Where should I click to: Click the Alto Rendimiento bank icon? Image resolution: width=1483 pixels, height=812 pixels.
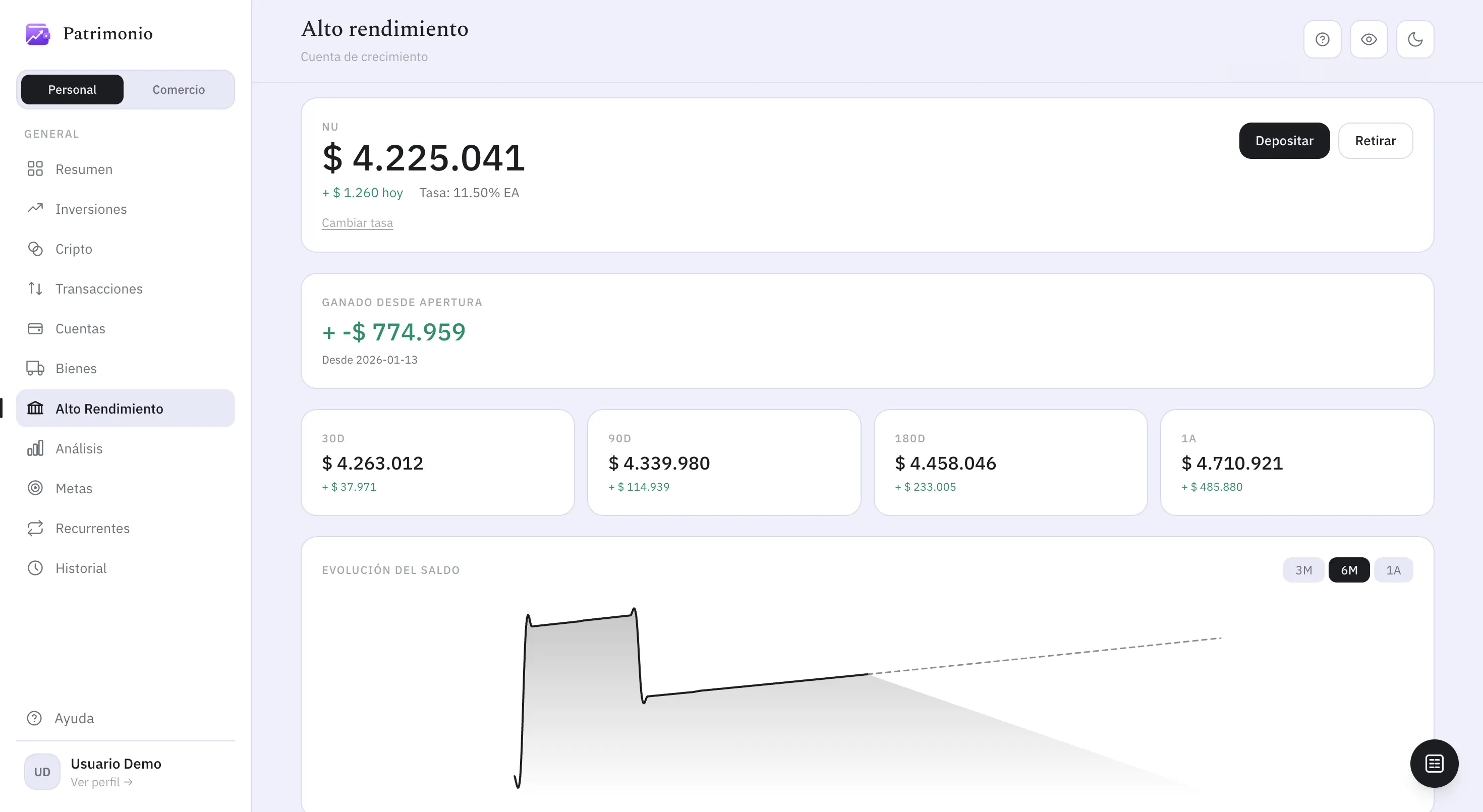[x=35, y=408]
